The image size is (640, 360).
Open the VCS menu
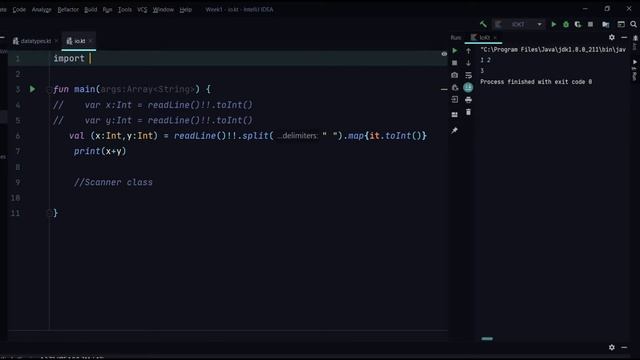tap(142, 9)
